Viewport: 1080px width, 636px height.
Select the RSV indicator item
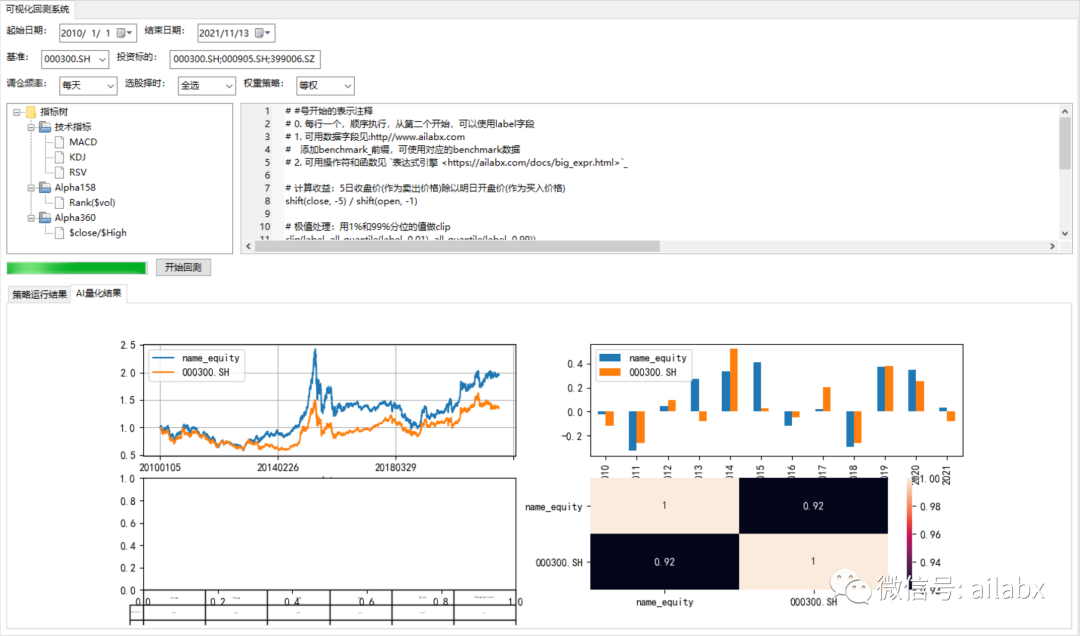click(x=78, y=172)
